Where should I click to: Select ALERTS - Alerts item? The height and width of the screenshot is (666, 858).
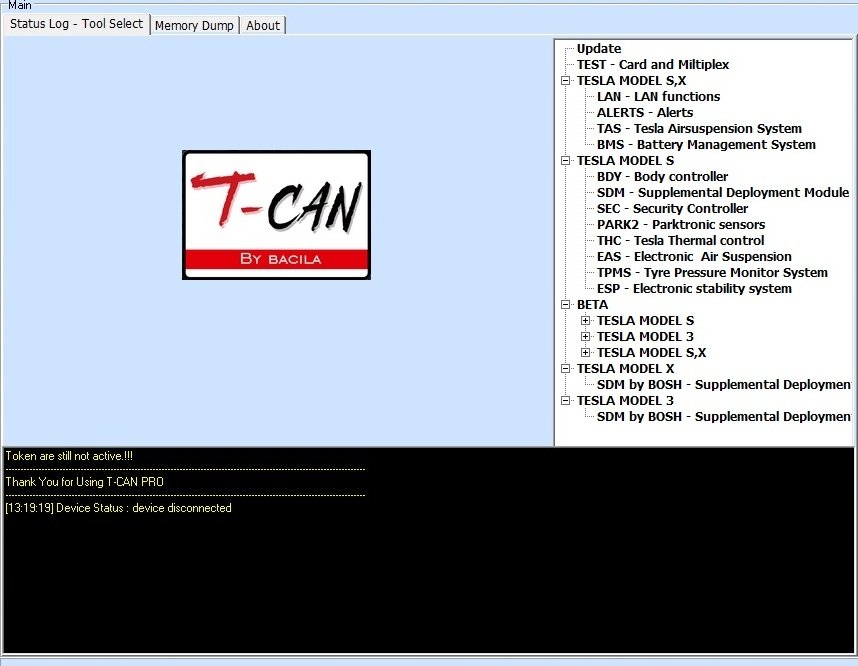645,113
